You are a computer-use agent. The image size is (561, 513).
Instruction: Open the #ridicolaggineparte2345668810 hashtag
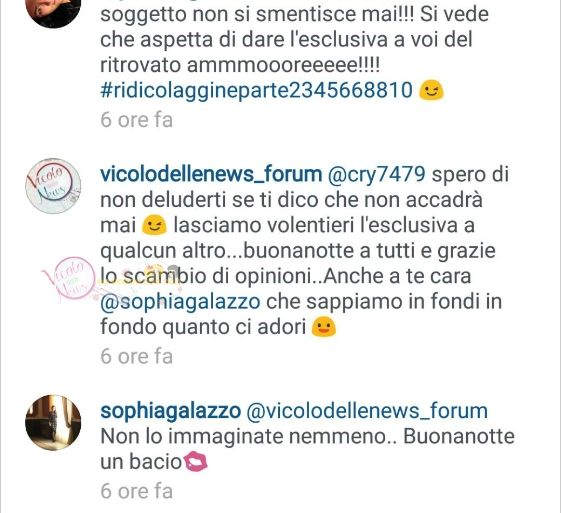coord(256,90)
